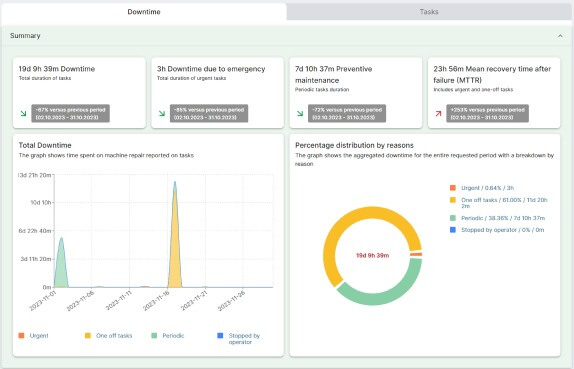Click orange Urgent swatch in donut legend
Screen dimensions: 574x369
453,188
